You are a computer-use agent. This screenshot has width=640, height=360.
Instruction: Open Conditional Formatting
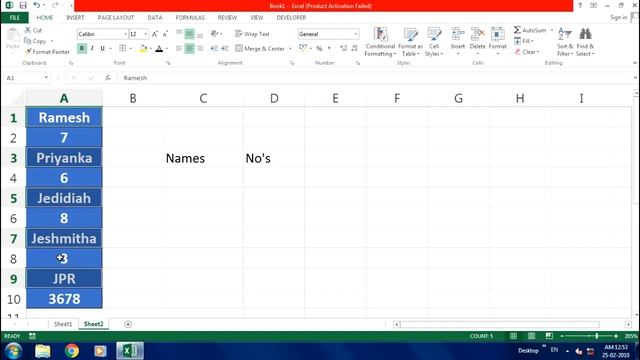[x=380, y=42]
